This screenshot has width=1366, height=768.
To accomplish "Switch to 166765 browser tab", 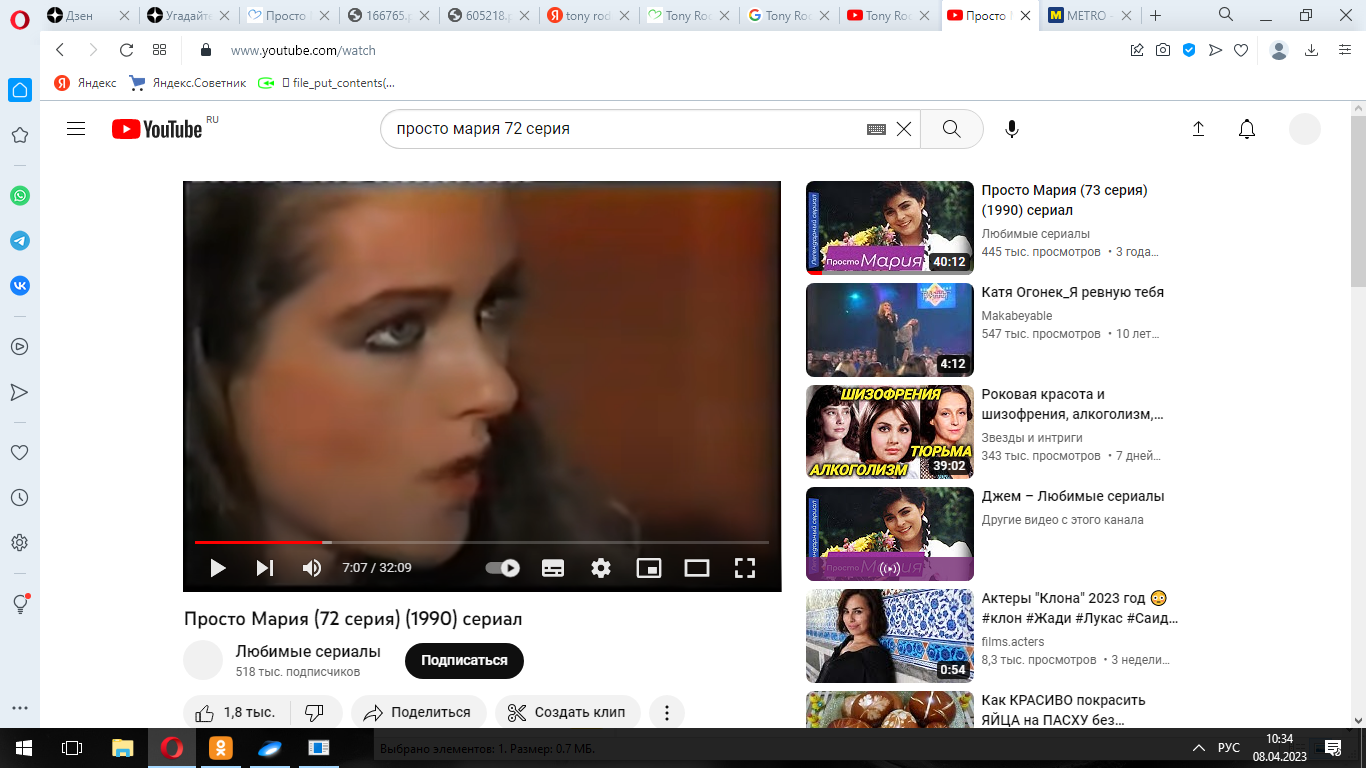I will click(x=389, y=16).
